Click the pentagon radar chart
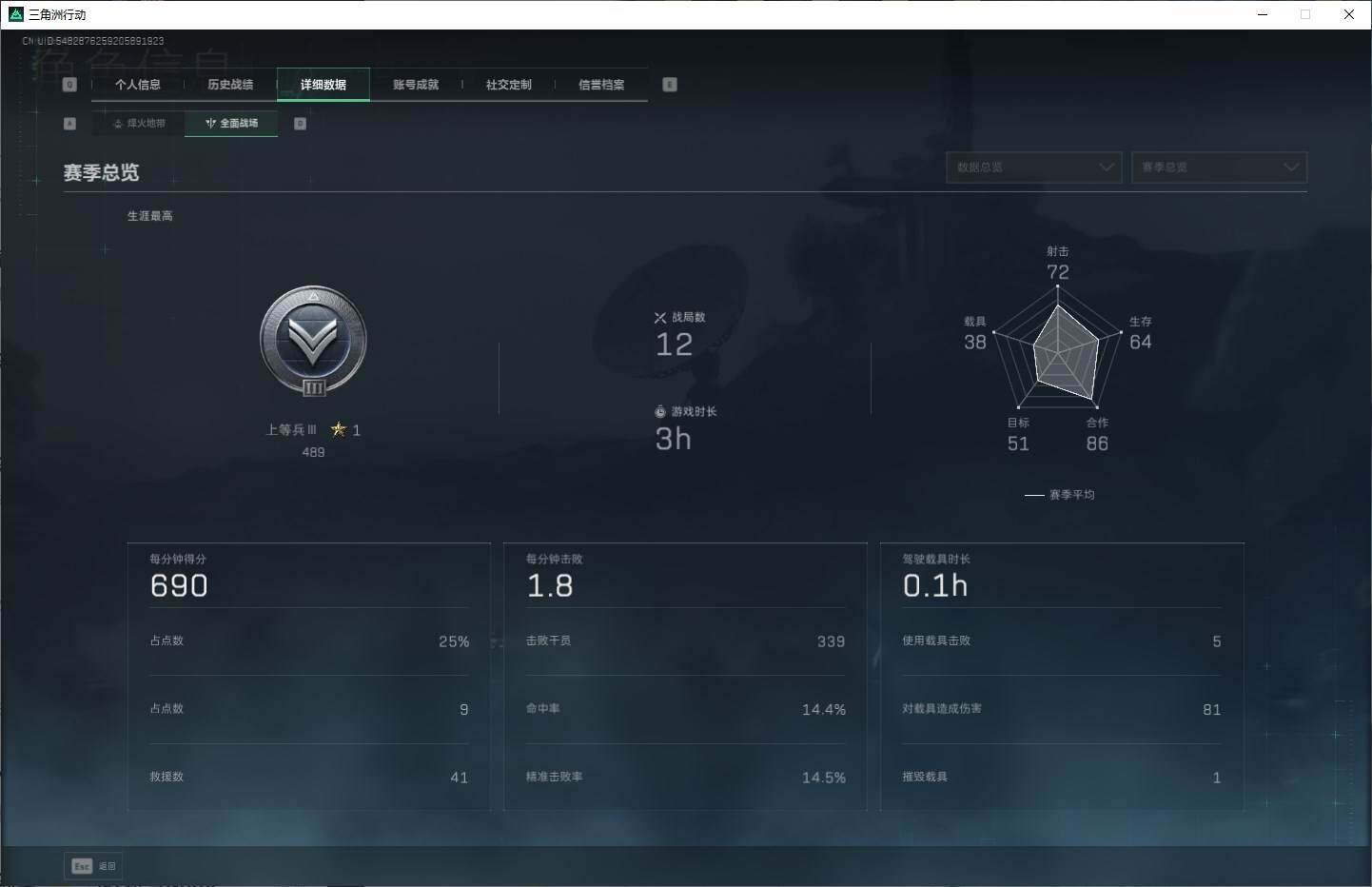This screenshot has width=1372, height=887. click(x=1057, y=349)
